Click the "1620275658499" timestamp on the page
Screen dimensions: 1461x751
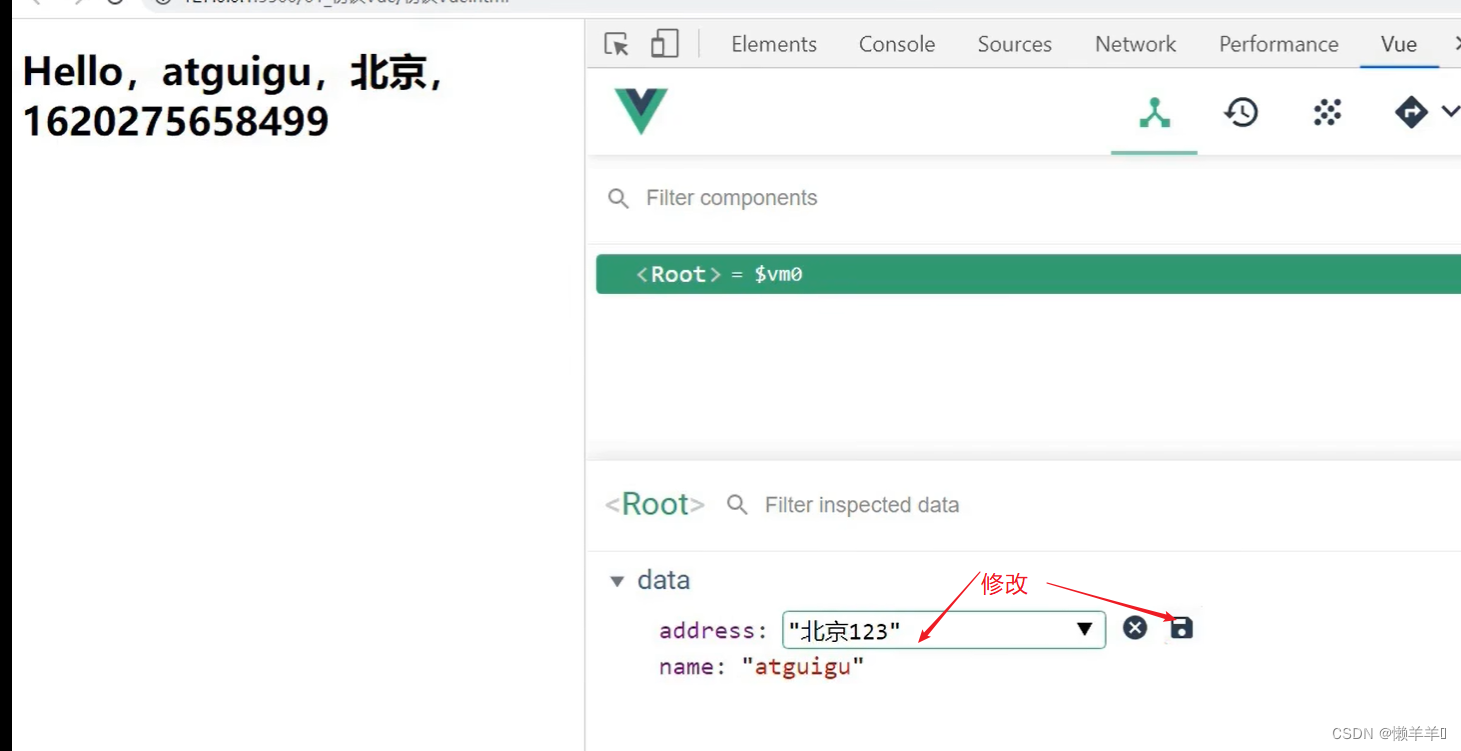(x=176, y=122)
